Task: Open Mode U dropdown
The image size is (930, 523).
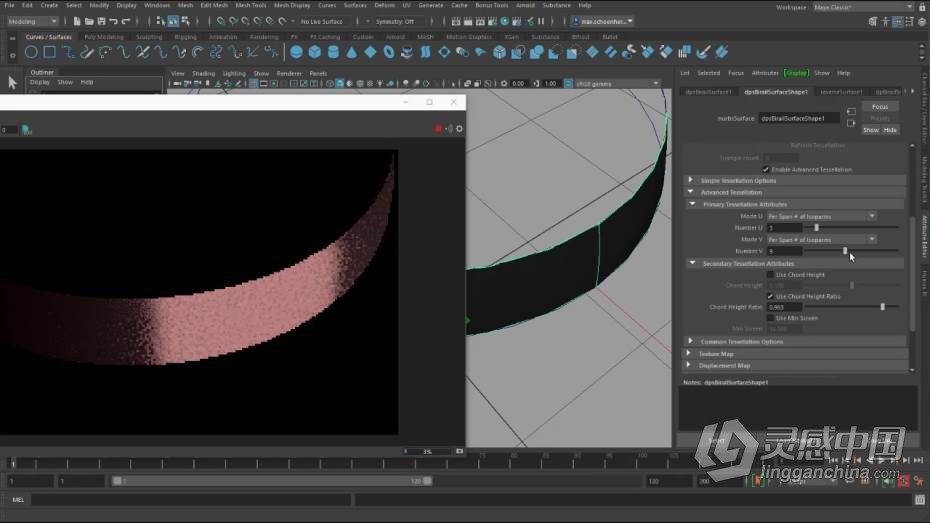Action: [x=821, y=216]
